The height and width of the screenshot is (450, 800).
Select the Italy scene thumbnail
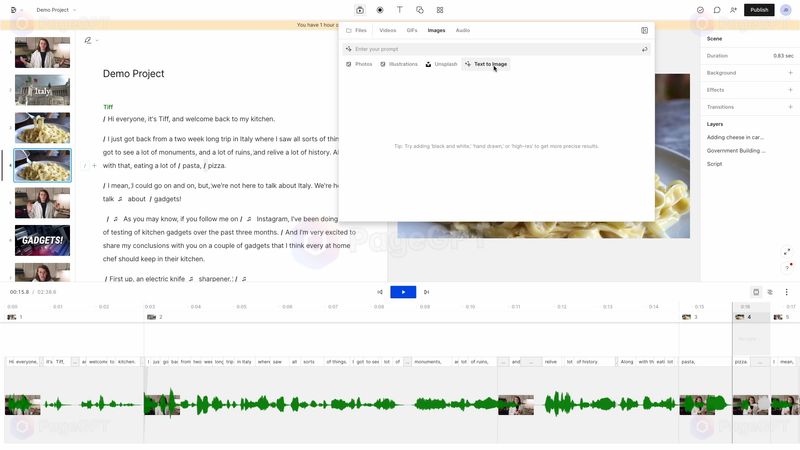coord(42,90)
